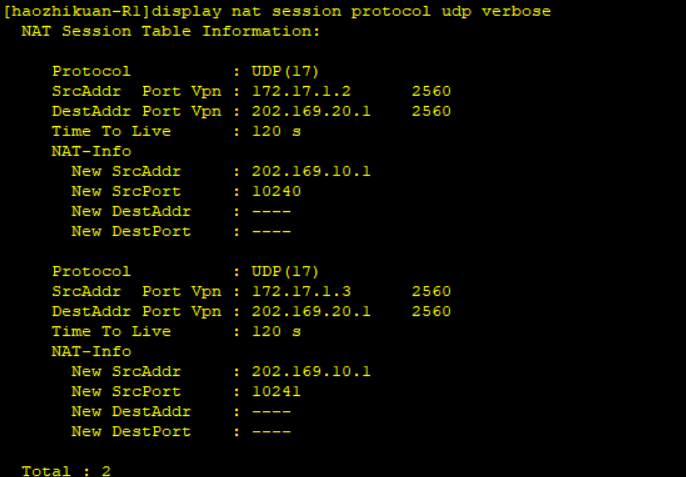Click the first session's NAT-Info label
The height and width of the screenshot is (477, 686).
click(x=91, y=151)
